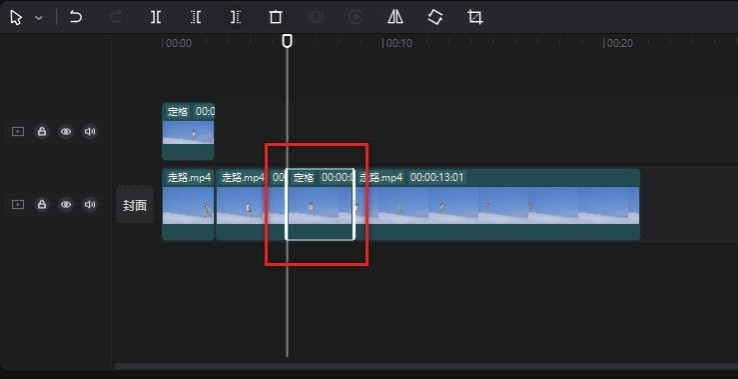Viewport: 738px width, 379px height.
Task: Click the playhead handle on the ruler
Action: [x=287, y=41]
